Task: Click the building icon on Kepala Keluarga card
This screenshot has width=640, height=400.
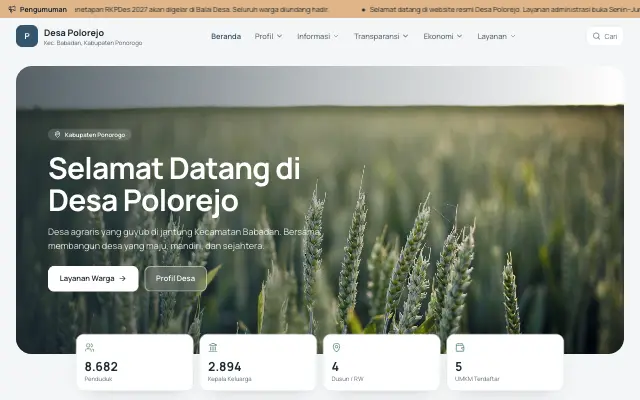Action: pos(213,347)
